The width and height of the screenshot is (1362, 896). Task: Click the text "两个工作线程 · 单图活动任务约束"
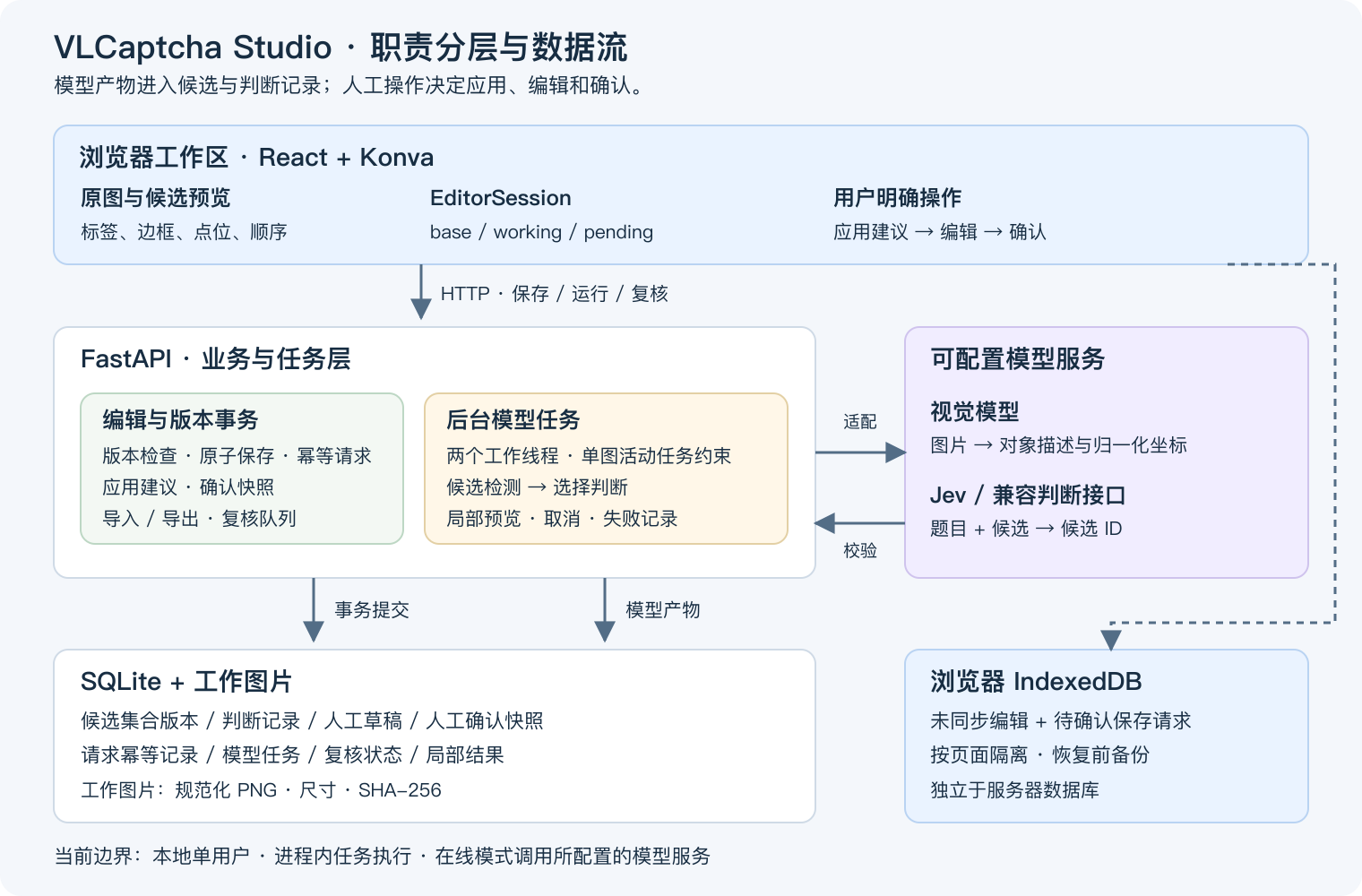(x=589, y=456)
